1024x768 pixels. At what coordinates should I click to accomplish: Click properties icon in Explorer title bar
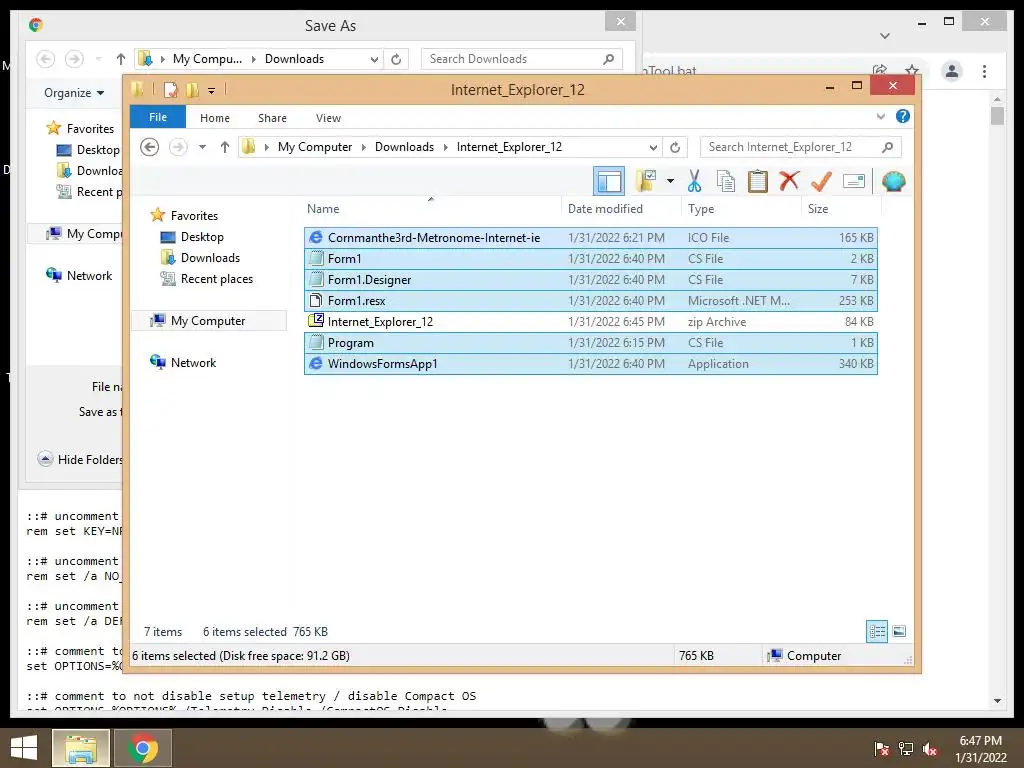(170, 90)
